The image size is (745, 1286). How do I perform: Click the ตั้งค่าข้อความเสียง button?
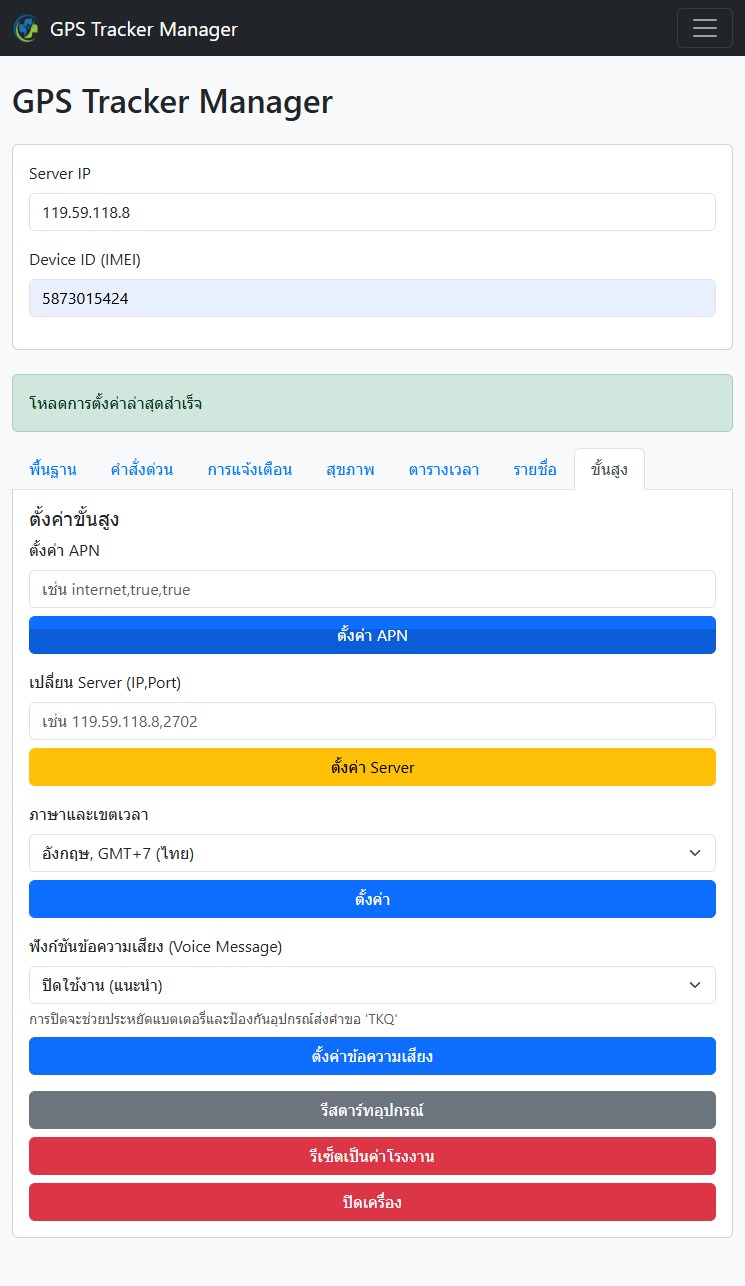click(x=372, y=1056)
